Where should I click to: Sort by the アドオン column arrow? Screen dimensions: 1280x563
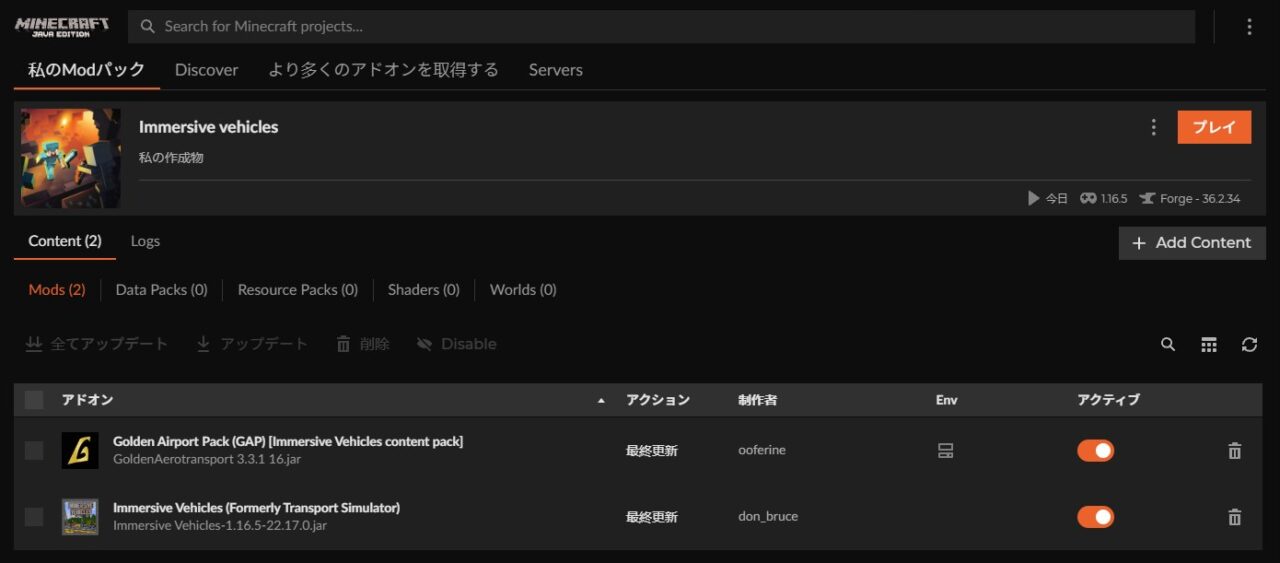[x=601, y=400]
